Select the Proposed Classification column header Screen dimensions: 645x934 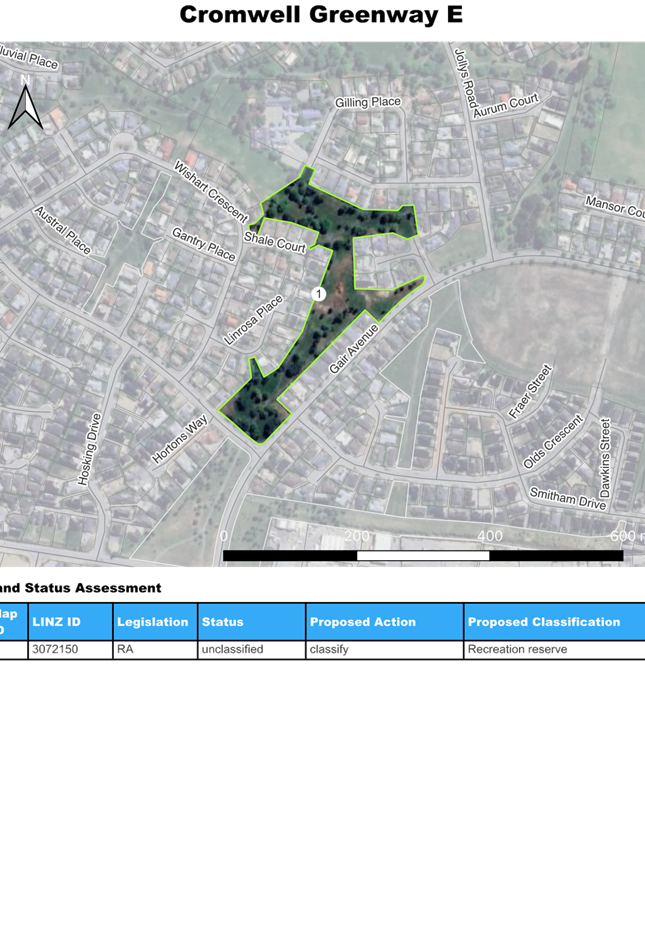tap(553, 622)
